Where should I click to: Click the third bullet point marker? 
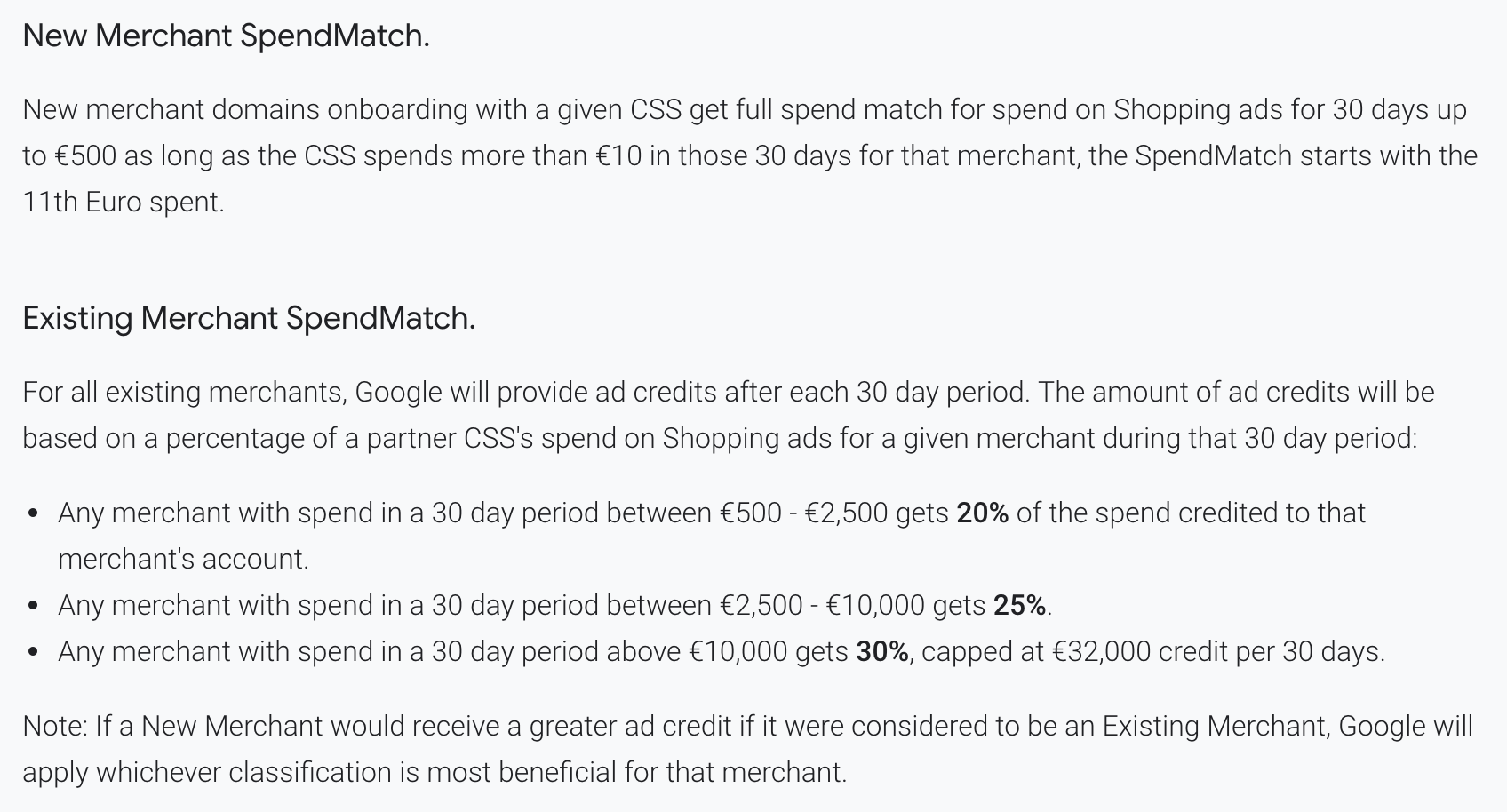33,652
